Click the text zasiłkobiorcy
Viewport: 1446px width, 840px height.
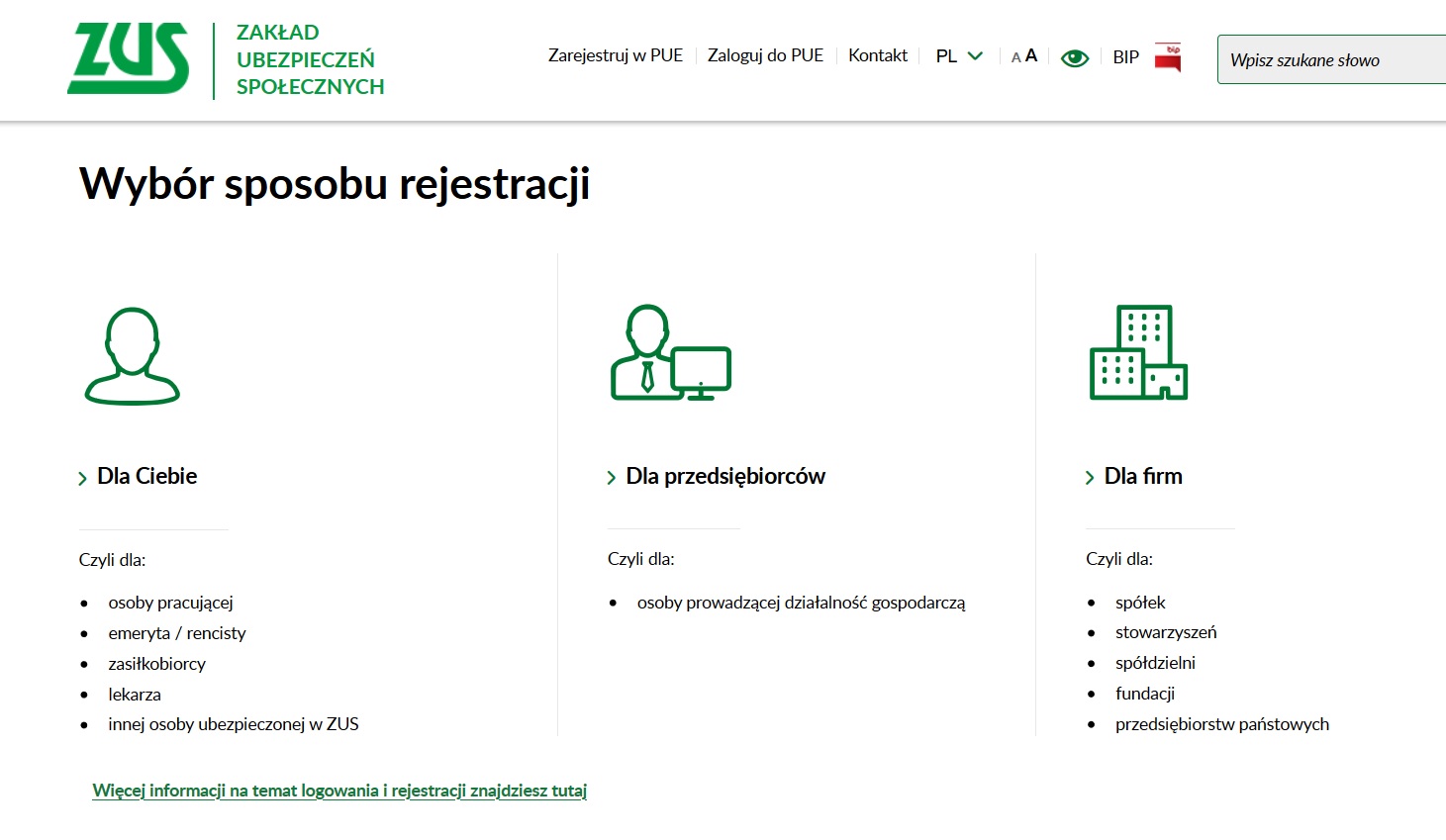coord(157,664)
